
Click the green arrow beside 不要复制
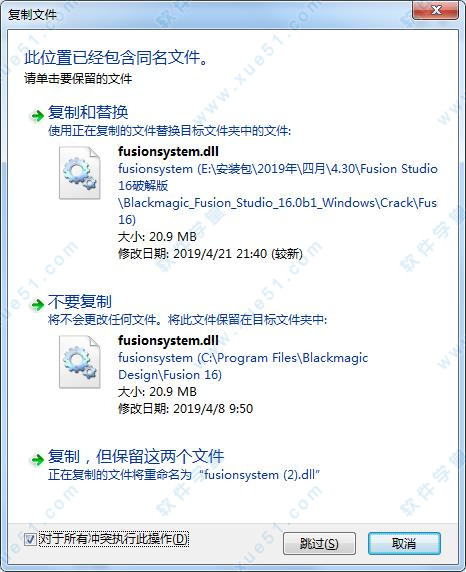[37, 304]
